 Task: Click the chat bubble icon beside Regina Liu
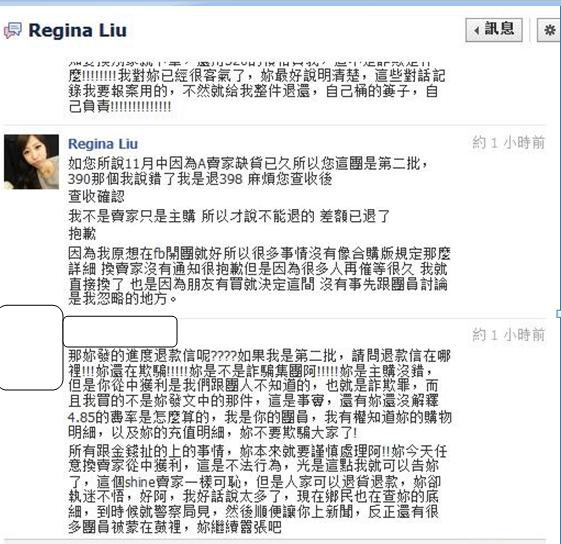pyautogui.click(x=13, y=30)
